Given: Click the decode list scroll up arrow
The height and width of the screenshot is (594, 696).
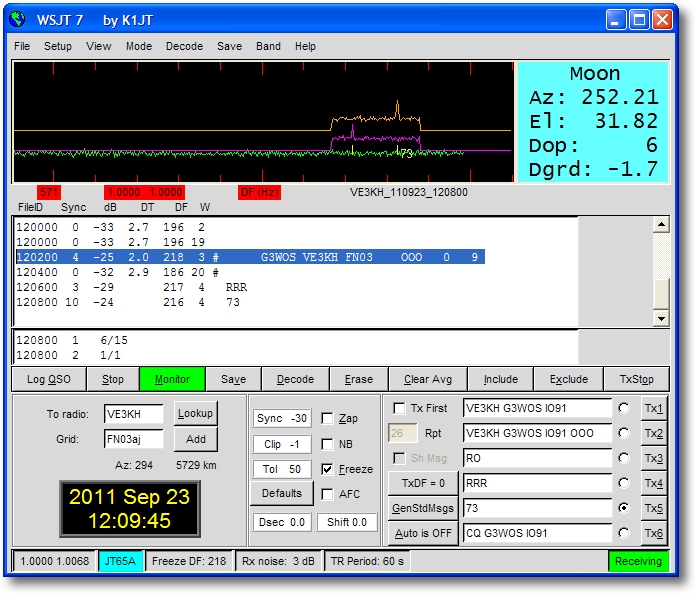Looking at the screenshot, I should click(661, 225).
